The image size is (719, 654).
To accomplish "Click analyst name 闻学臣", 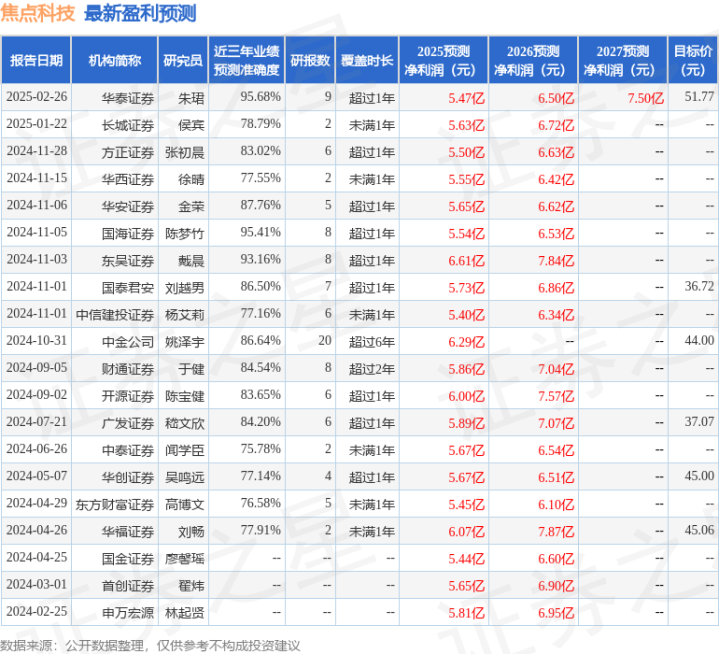I will pos(185,450).
